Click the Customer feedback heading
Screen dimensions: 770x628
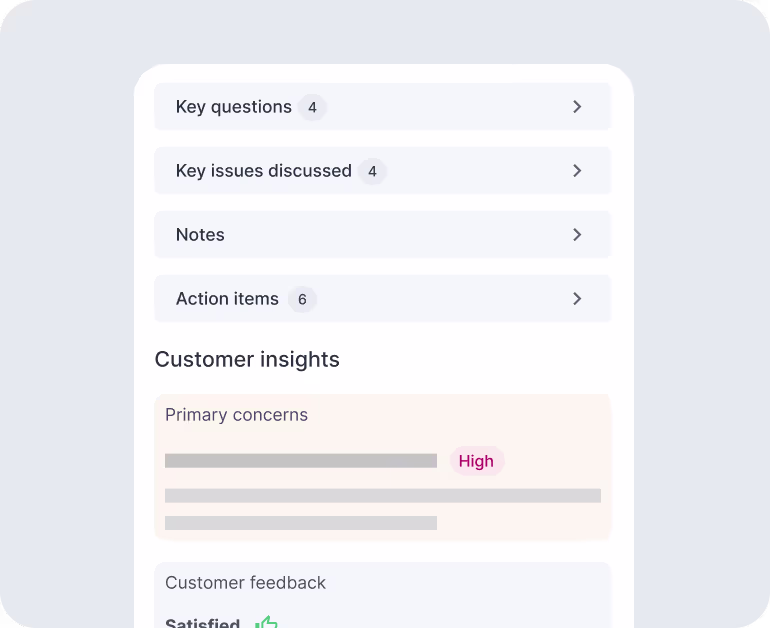point(245,583)
